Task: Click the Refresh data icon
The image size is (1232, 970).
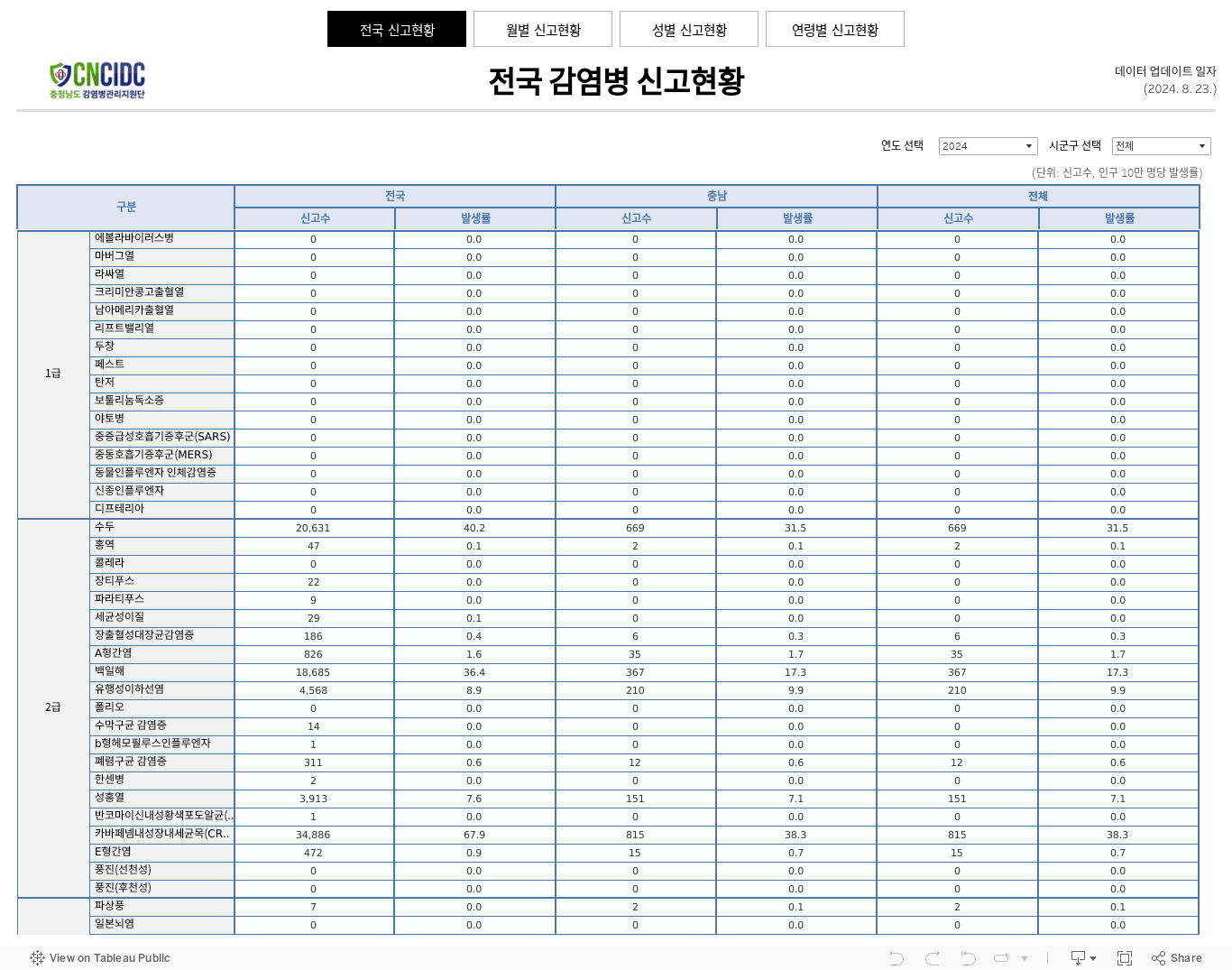Action: coord(1001,958)
